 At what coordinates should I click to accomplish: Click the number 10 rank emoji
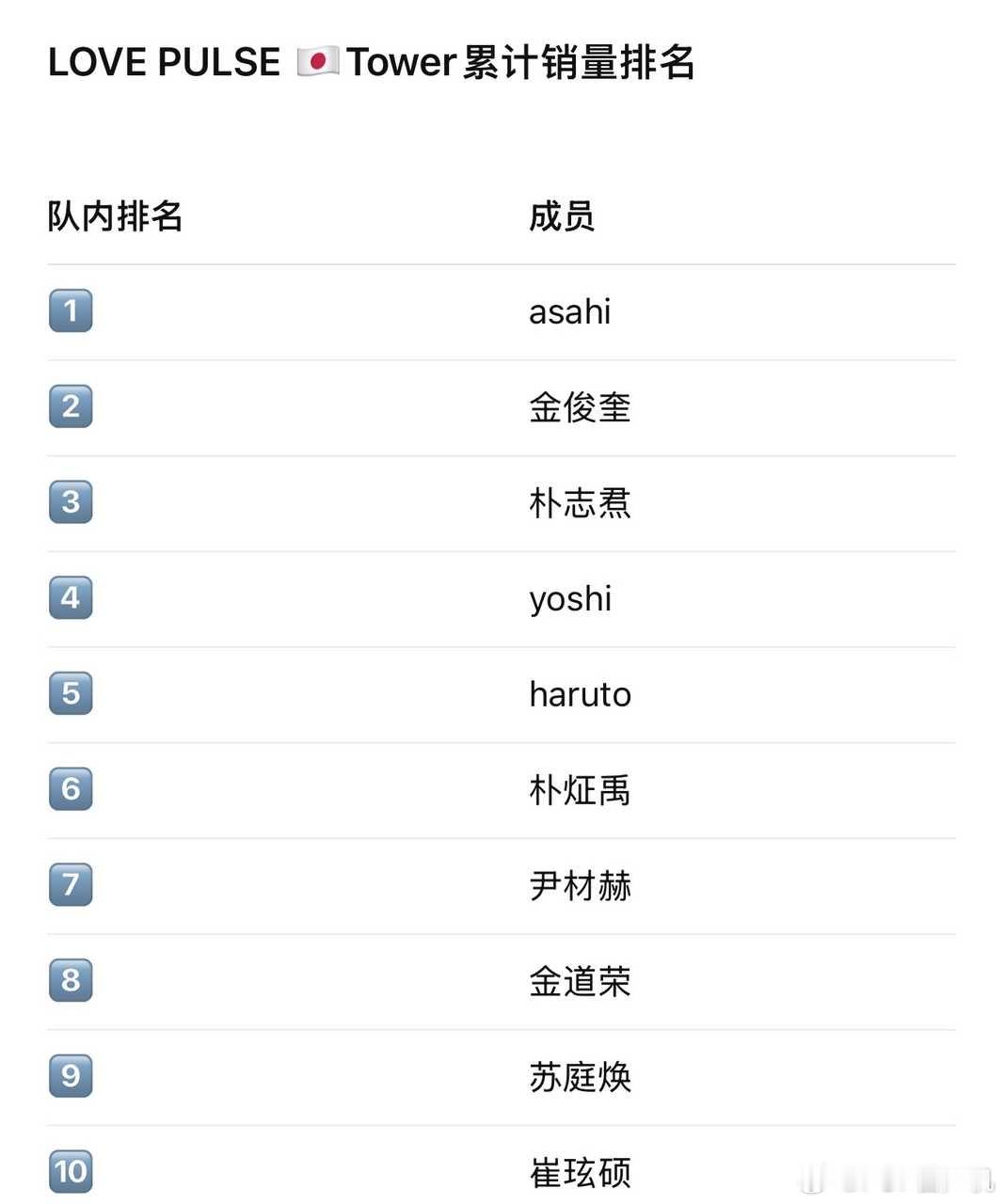click(71, 1171)
